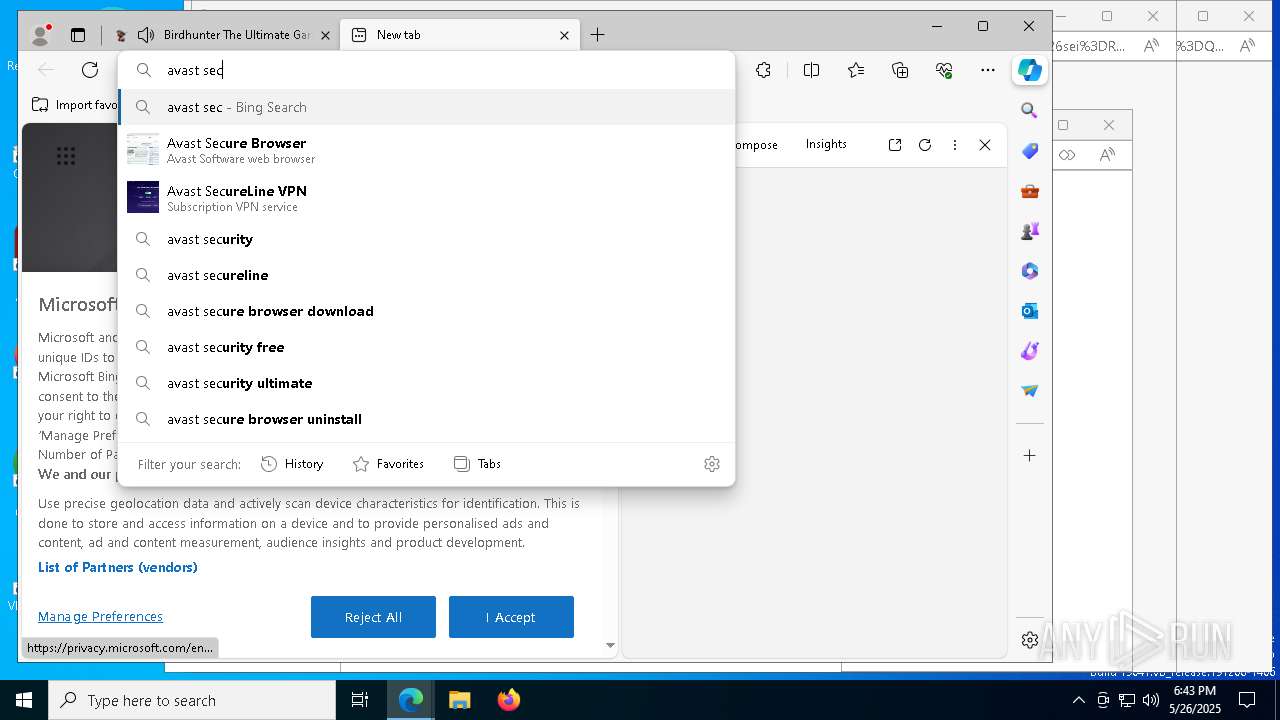
Task: Select the New tab tab
Action: coord(459,35)
